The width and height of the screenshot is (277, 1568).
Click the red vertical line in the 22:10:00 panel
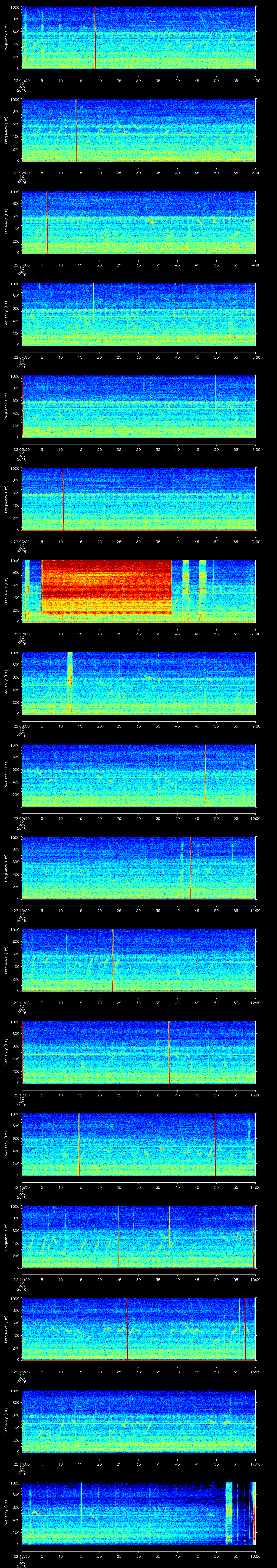tap(190, 868)
